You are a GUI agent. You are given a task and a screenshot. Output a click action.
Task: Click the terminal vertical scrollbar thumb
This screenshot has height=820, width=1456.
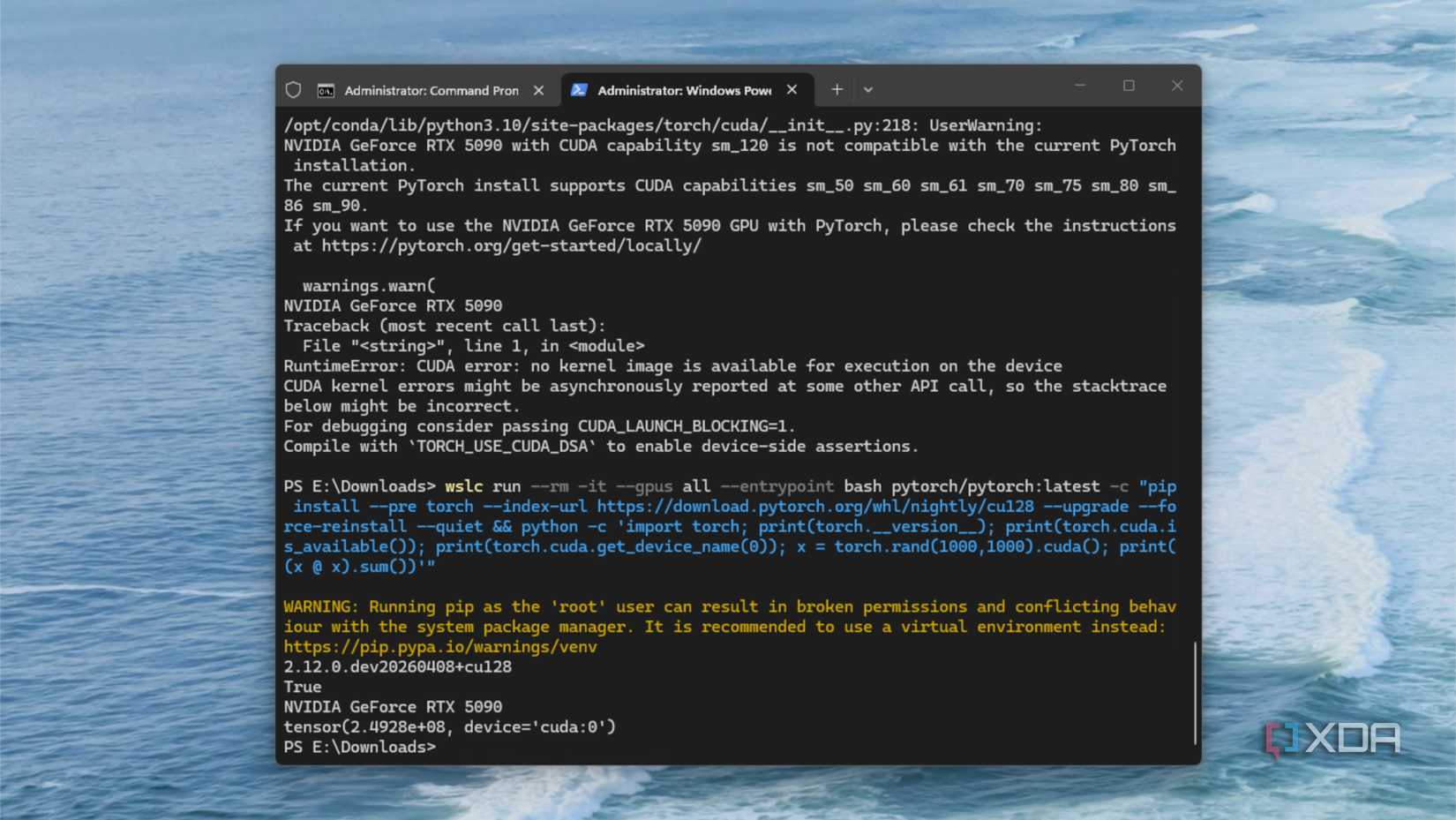point(1195,694)
